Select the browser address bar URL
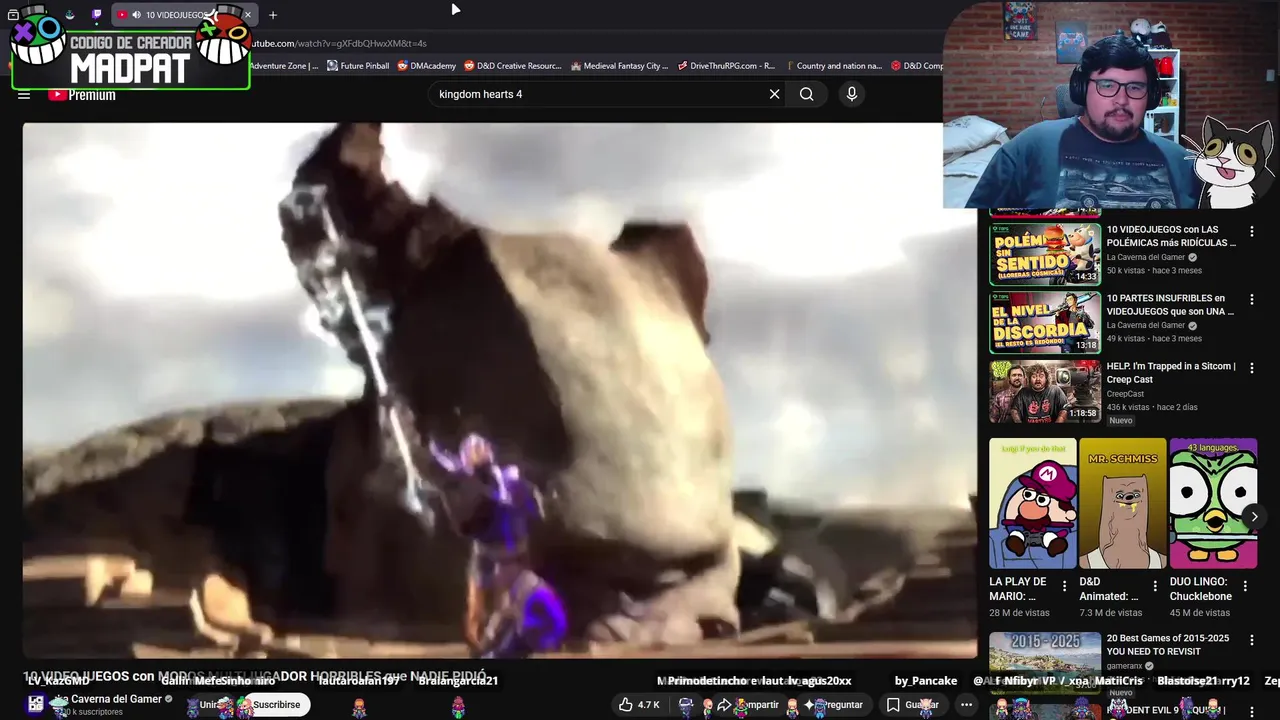The height and width of the screenshot is (720, 1280). click(x=337, y=43)
